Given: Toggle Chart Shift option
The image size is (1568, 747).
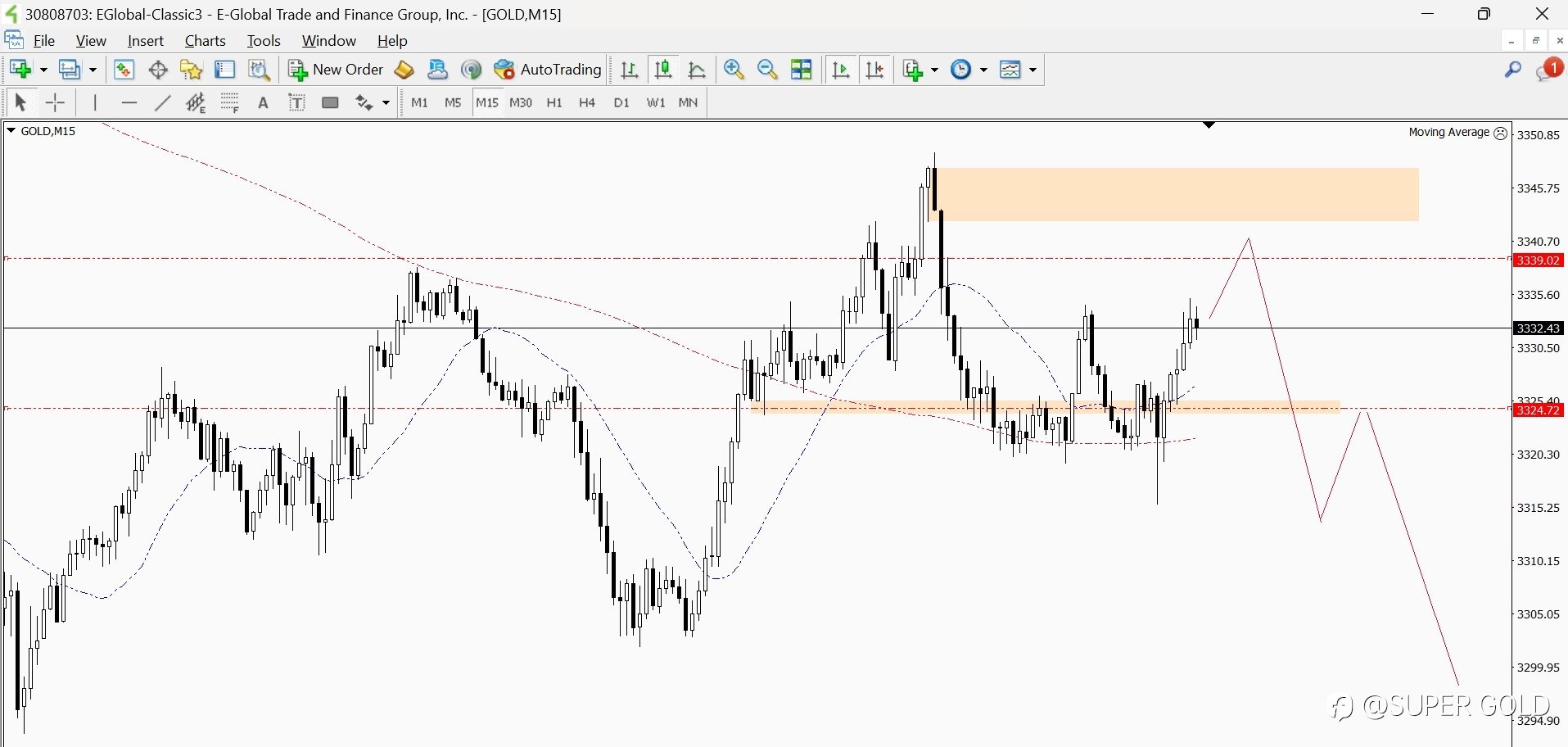Looking at the screenshot, I should pos(874,70).
